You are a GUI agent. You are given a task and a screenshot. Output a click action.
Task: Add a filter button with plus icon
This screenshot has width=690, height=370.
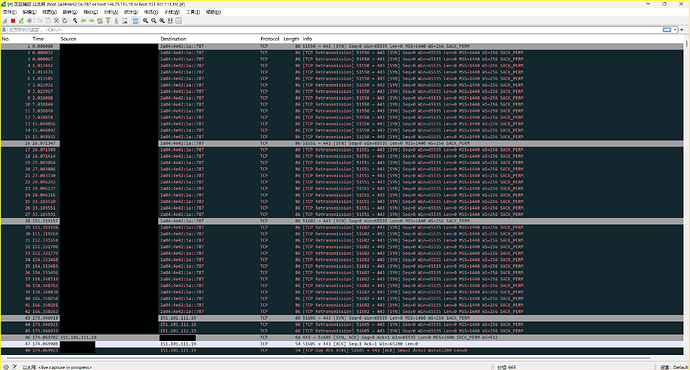682,30
